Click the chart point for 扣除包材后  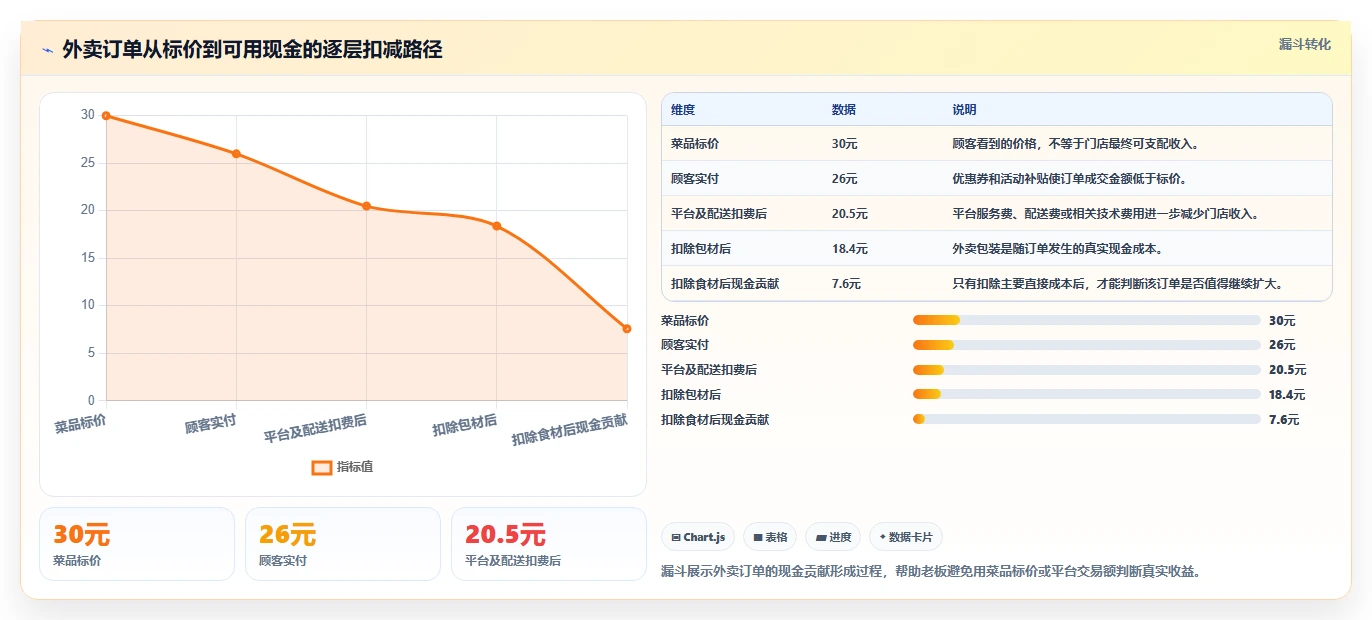(x=496, y=226)
